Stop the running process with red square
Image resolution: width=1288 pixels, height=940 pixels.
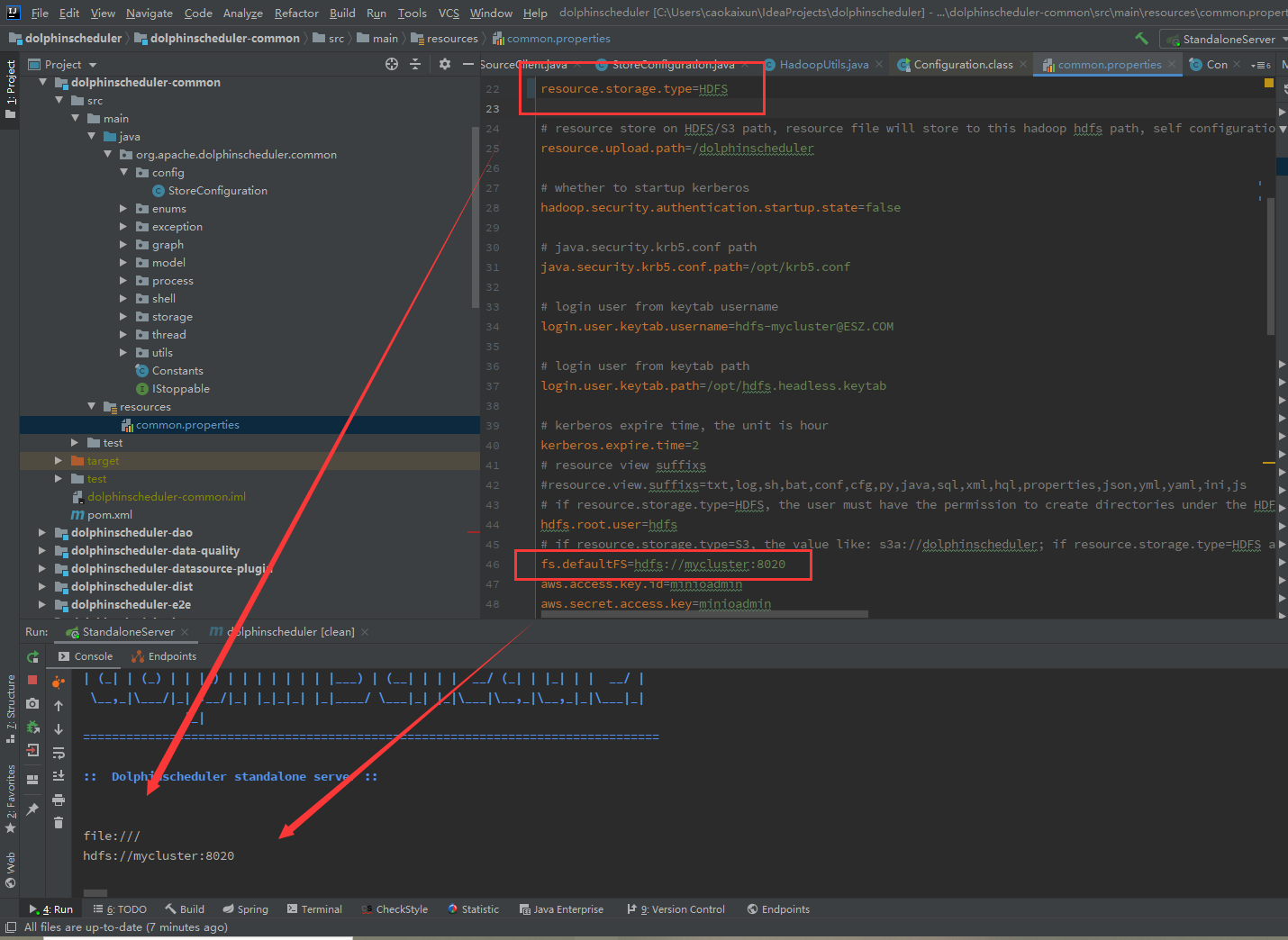click(32, 680)
